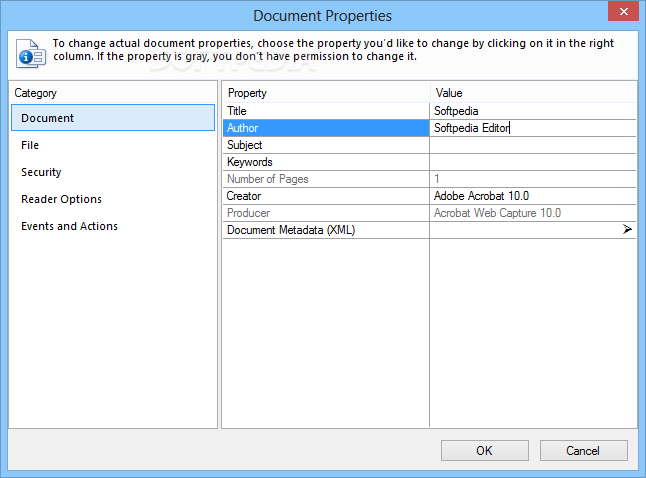Image resolution: width=646 pixels, height=478 pixels.
Task: Choose Events and Actions category
Action: pyautogui.click(x=113, y=226)
